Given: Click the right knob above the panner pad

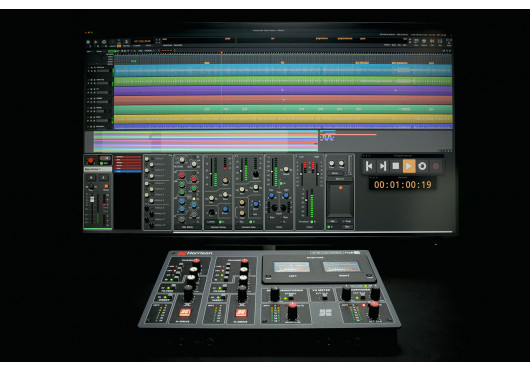Looking at the screenshot, I should [x=341, y=164].
